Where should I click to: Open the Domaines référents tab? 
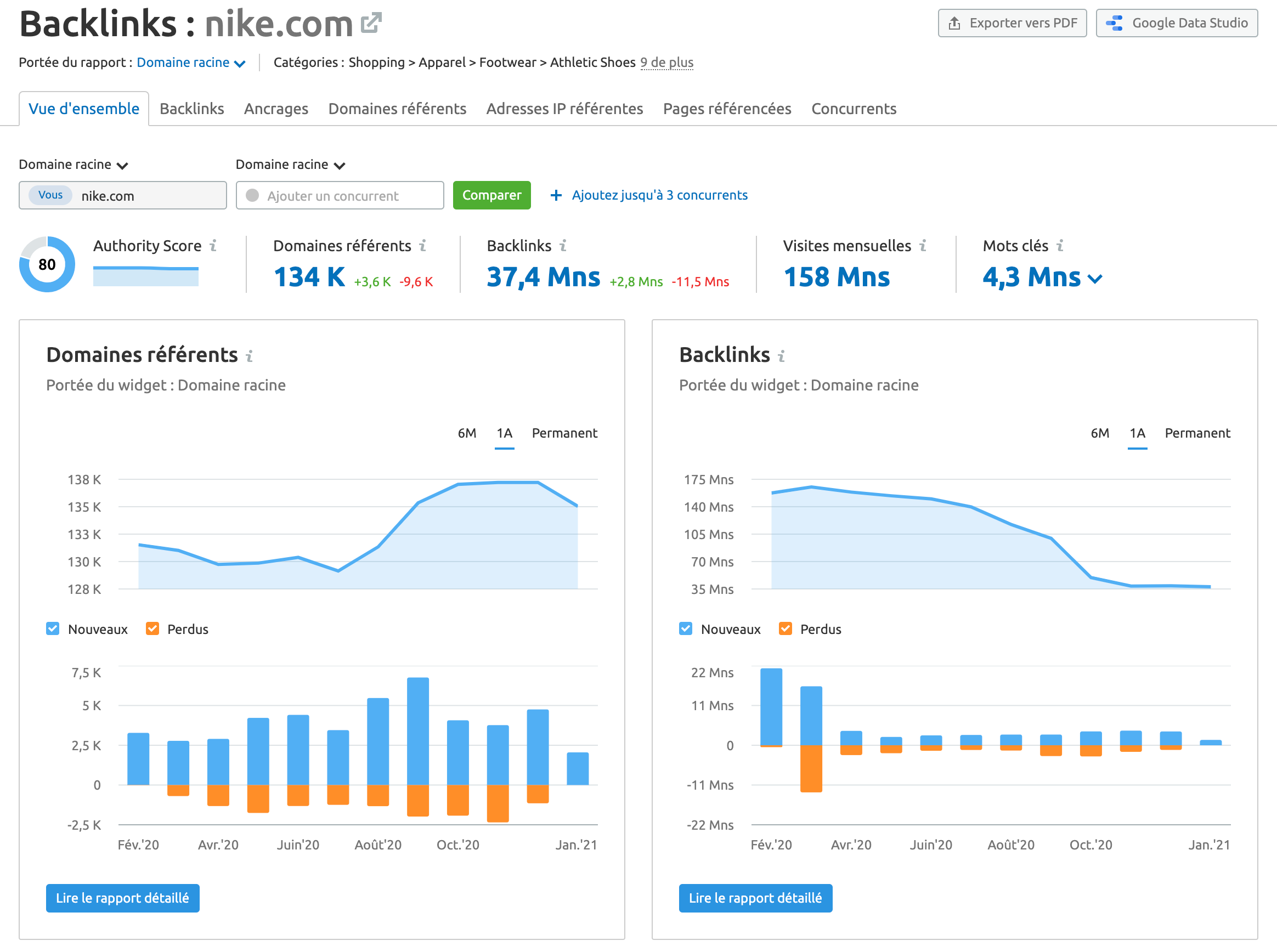coord(397,109)
